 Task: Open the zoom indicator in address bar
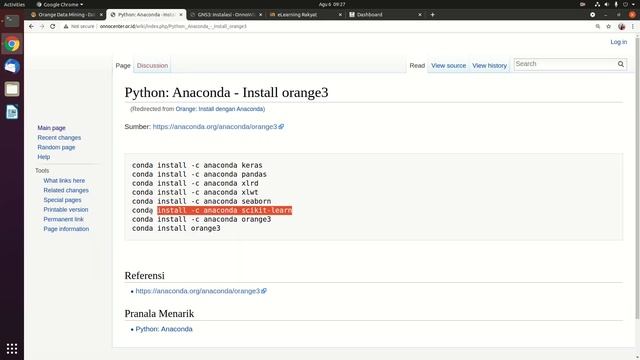(x=598, y=26)
